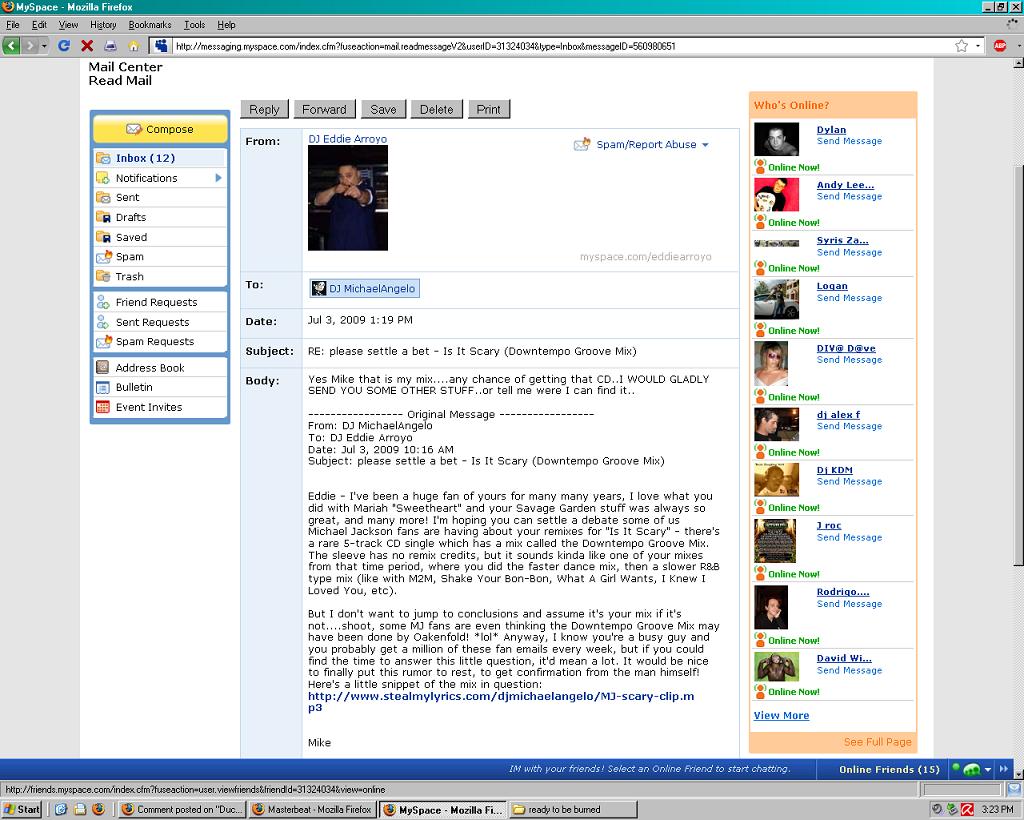Open the browser home page icon

pyautogui.click(x=133, y=46)
